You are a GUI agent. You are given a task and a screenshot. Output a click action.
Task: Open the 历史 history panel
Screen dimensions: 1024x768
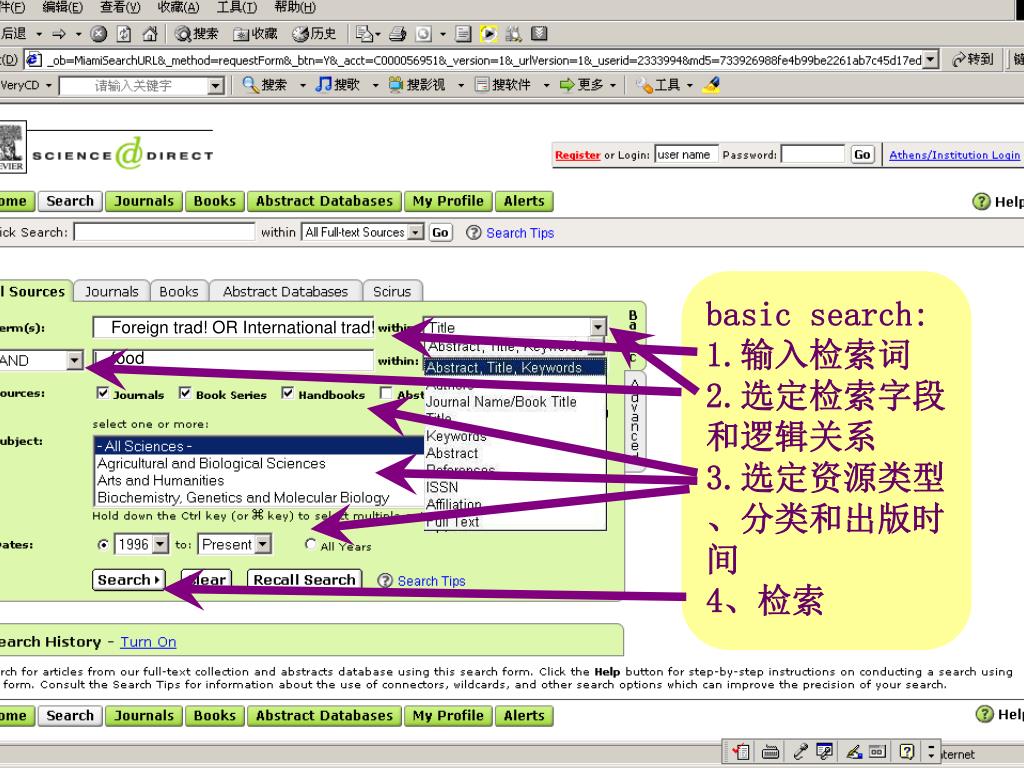click(314, 34)
